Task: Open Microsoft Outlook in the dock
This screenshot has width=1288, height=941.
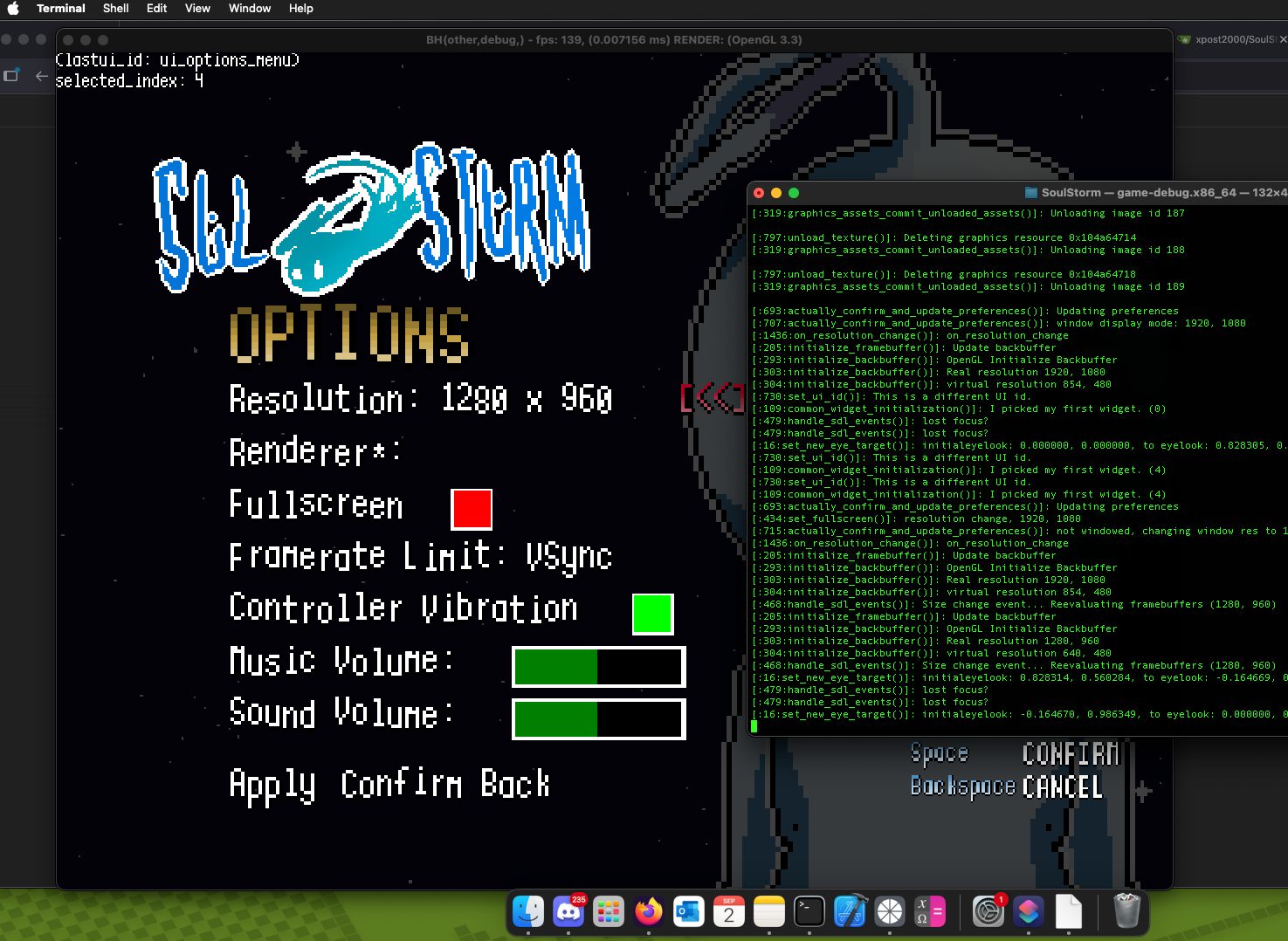Action: [x=689, y=912]
